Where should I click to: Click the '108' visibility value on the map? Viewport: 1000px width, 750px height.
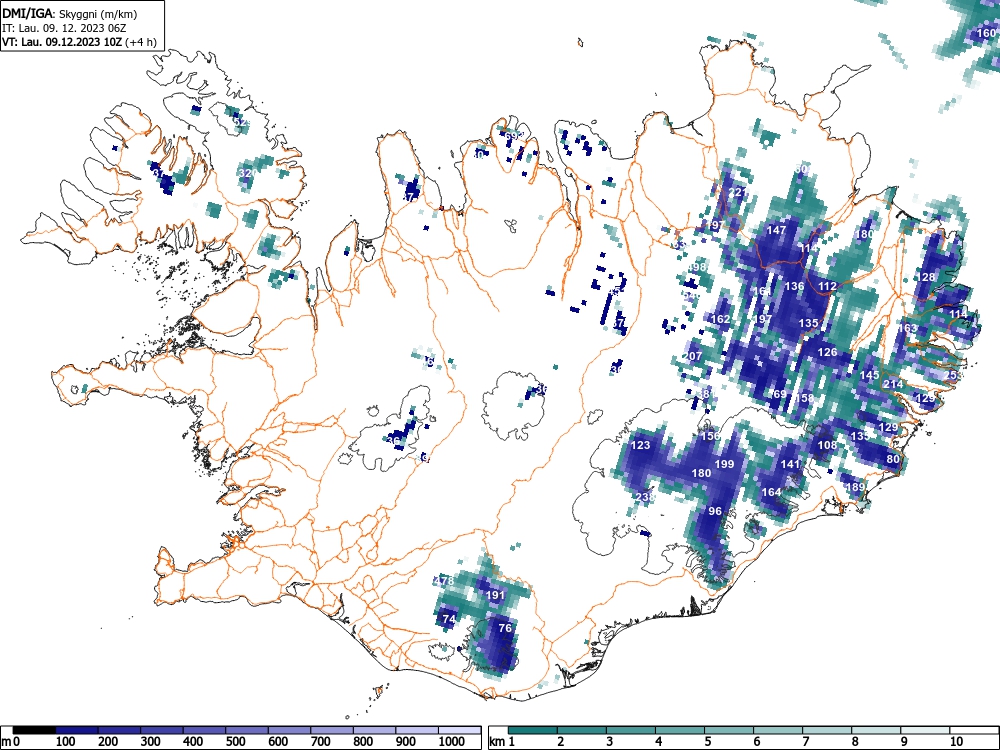pos(827,445)
